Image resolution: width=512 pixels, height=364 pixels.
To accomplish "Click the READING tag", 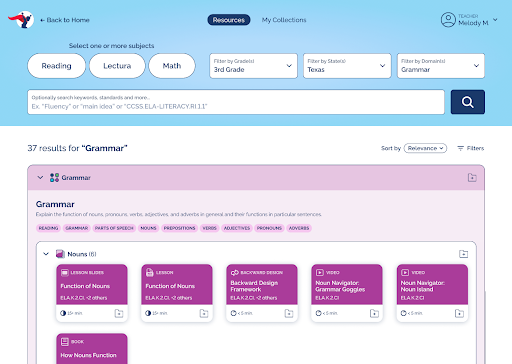I will 48,228.
